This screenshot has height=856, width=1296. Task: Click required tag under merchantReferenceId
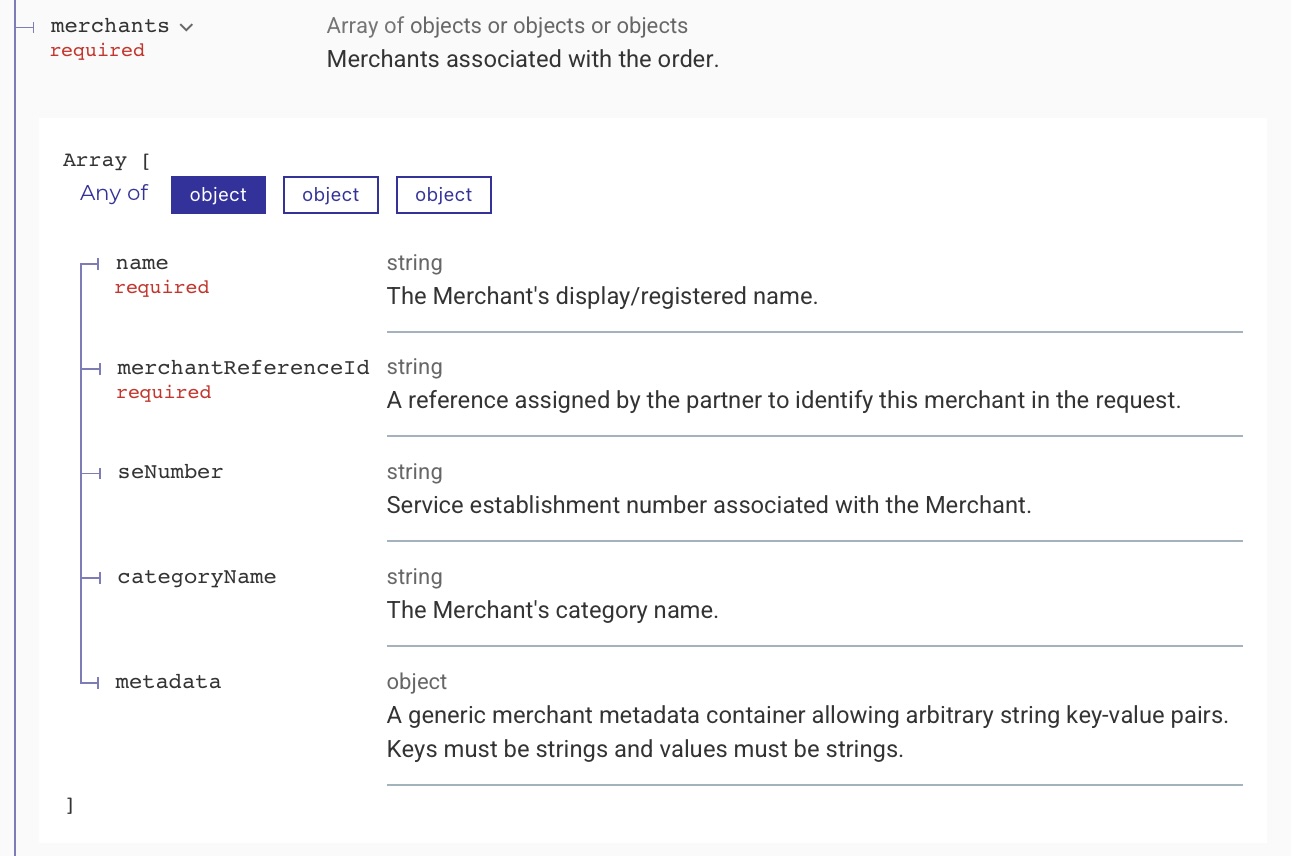163,392
